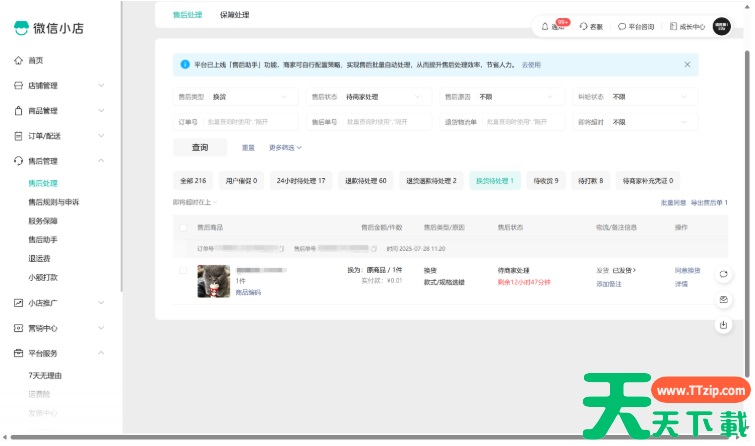Close the 售后助手 info banner
The image size is (755, 446).
687,64
